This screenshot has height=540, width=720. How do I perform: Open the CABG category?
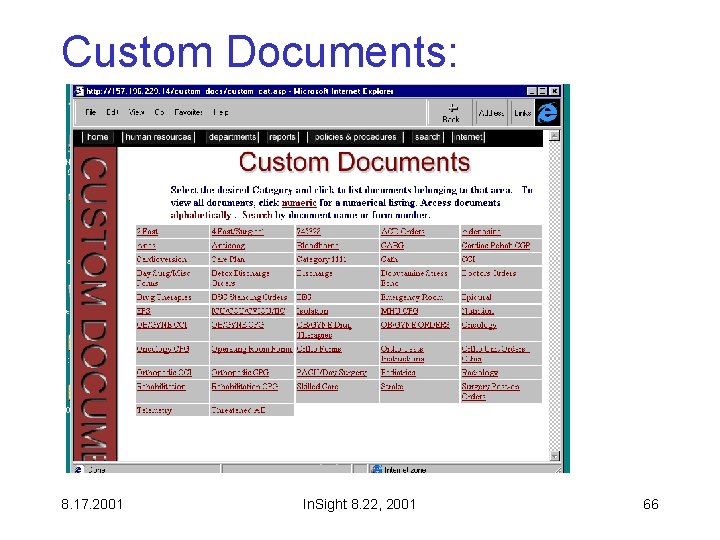pyautogui.click(x=392, y=245)
